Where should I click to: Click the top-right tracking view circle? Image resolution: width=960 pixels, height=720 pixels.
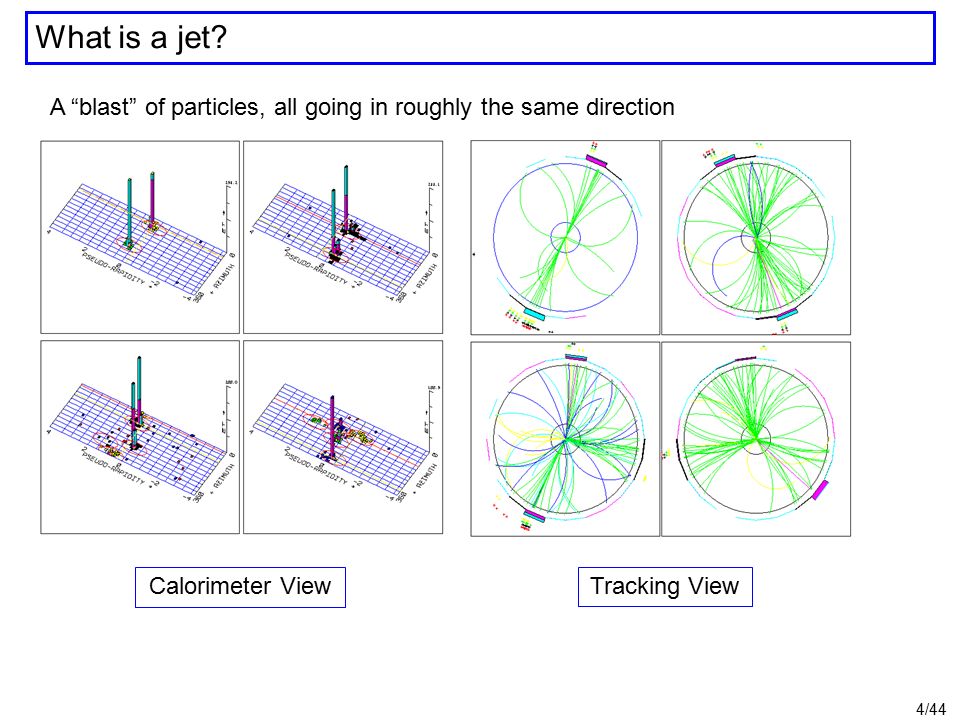tap(756, 238)
